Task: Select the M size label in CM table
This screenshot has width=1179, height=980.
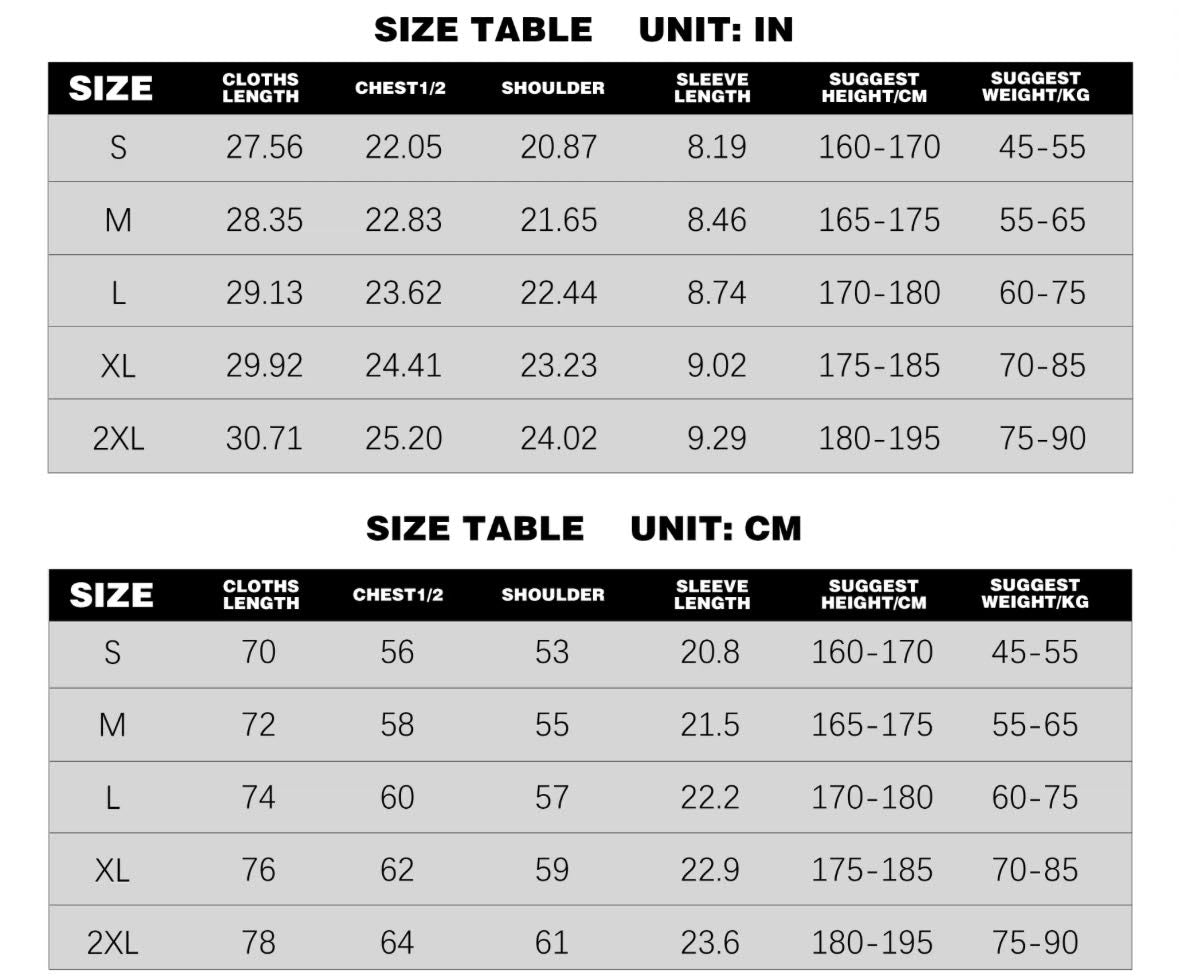Action: (x=112, y=725)
